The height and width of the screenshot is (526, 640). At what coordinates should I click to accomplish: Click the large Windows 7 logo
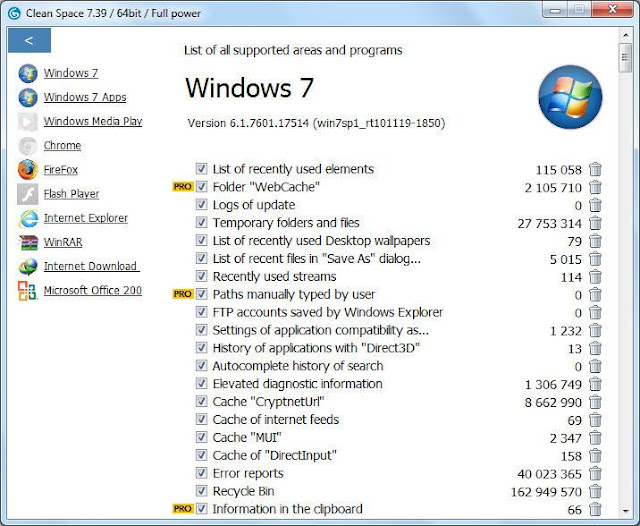coord(570,97)
